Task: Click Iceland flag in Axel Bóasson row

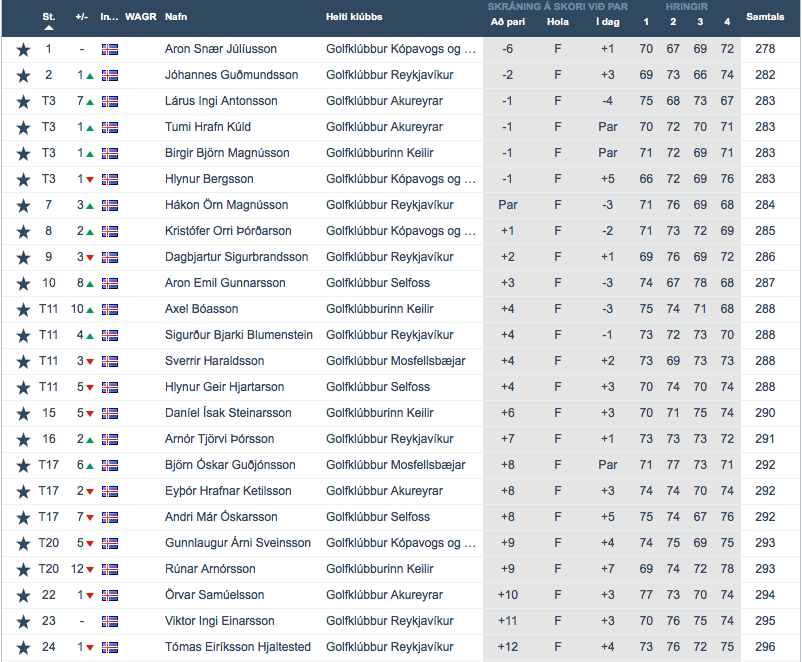Action: (x=109, y=310)
